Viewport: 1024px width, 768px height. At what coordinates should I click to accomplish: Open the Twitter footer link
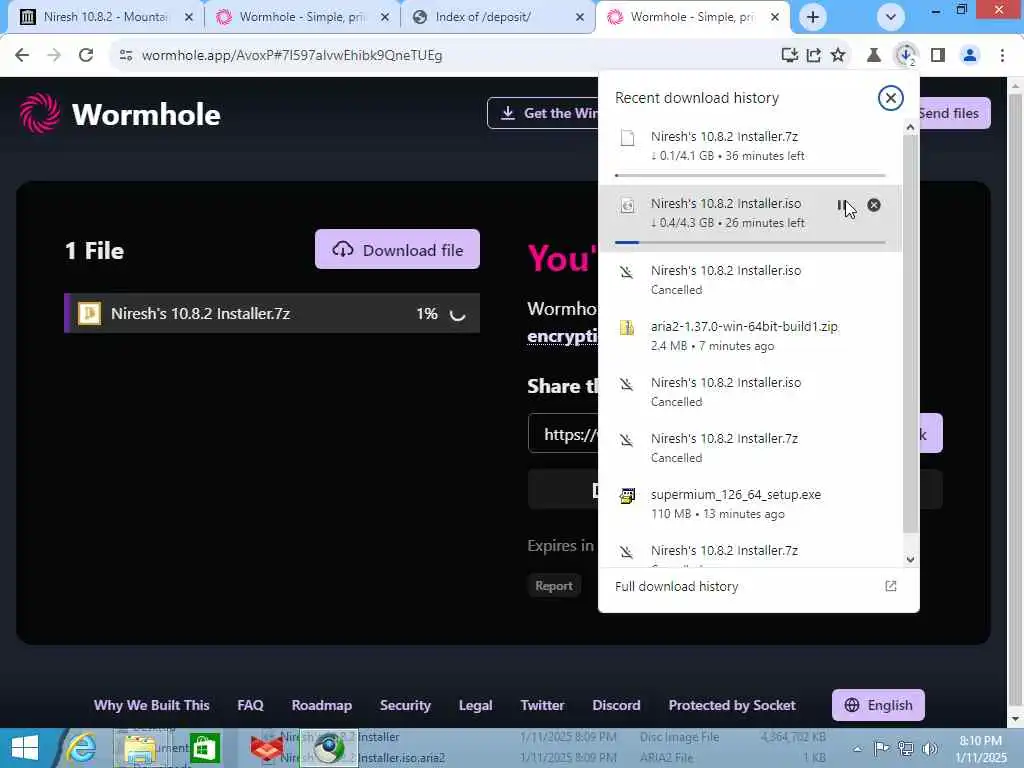(x=542, y=705)
